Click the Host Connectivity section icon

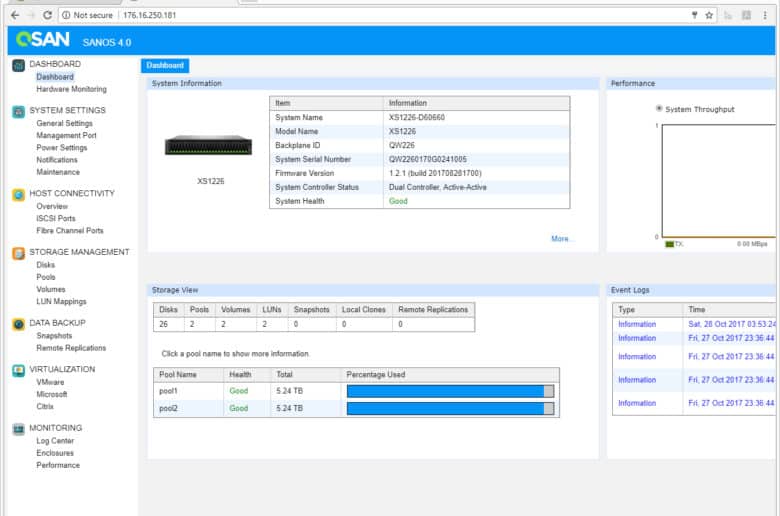(18, 195)
